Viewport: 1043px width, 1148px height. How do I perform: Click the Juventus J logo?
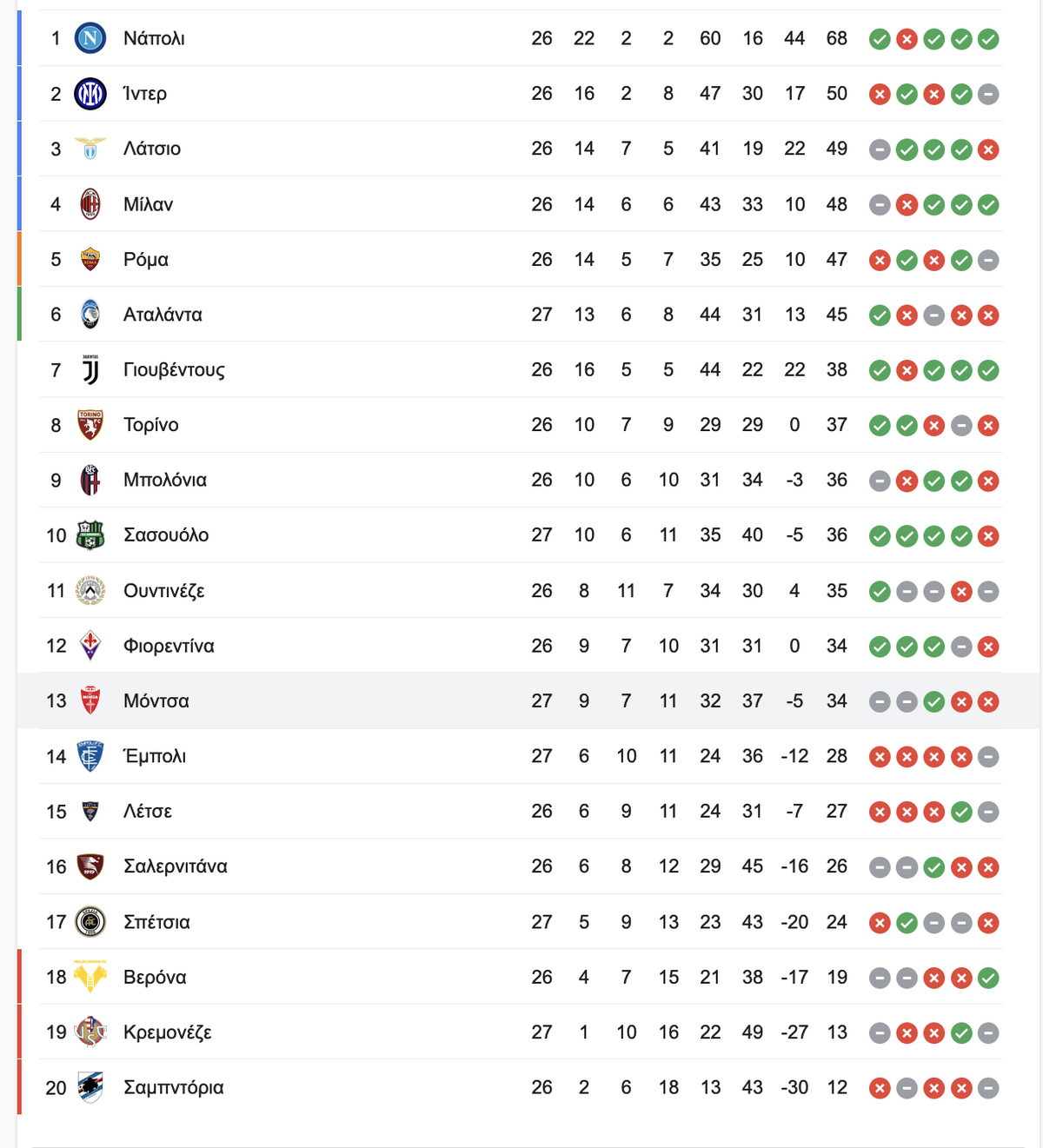90,369
